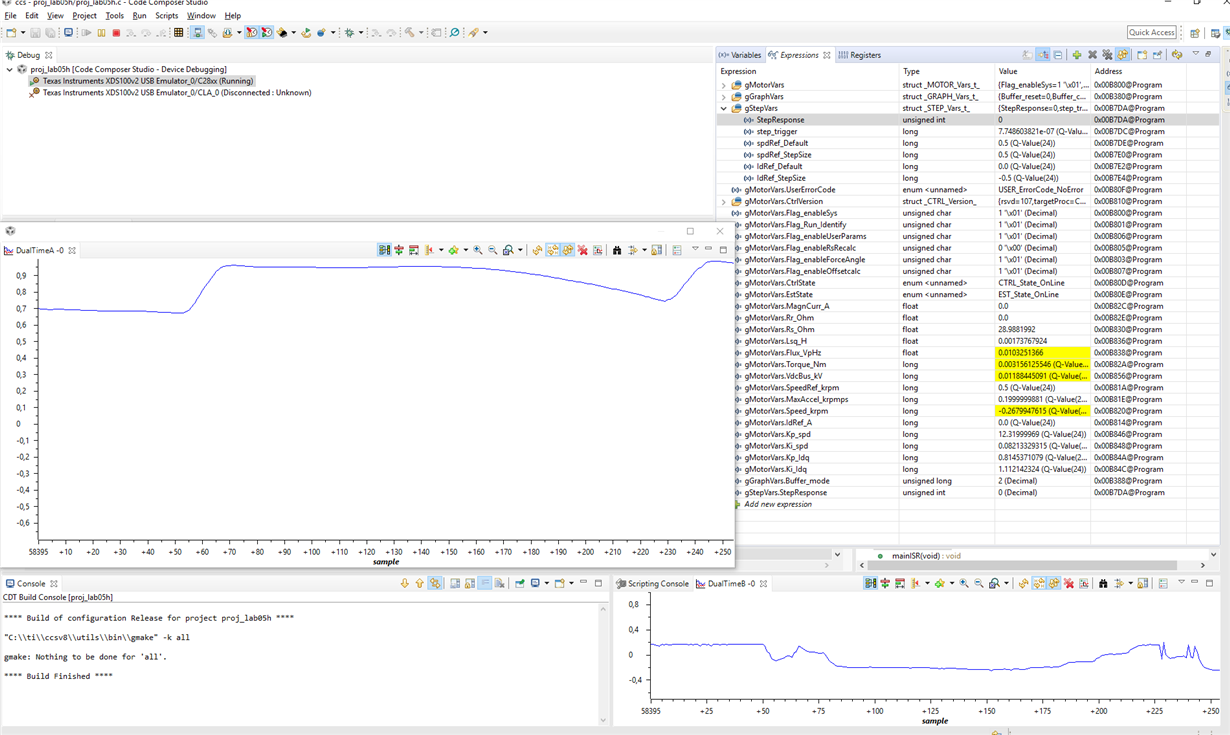Toggle silicon real-time mode icon in main toolbar
Viewport: 1230px width, 735px height.
point(252,33)
